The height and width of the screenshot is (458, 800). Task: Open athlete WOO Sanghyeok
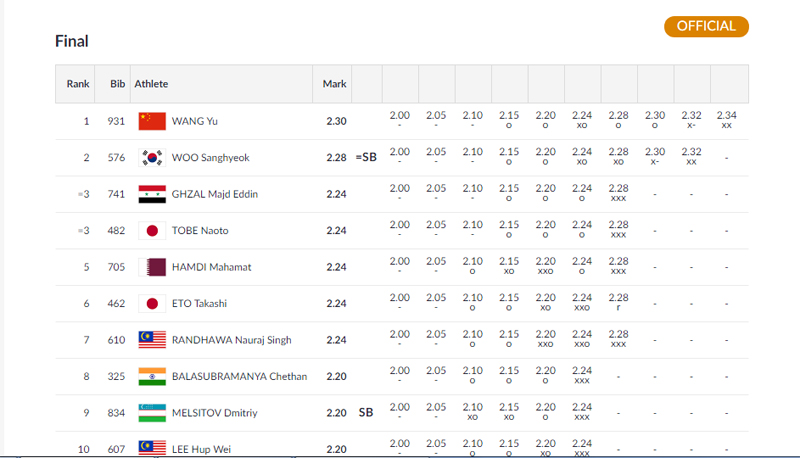[210, 158]
